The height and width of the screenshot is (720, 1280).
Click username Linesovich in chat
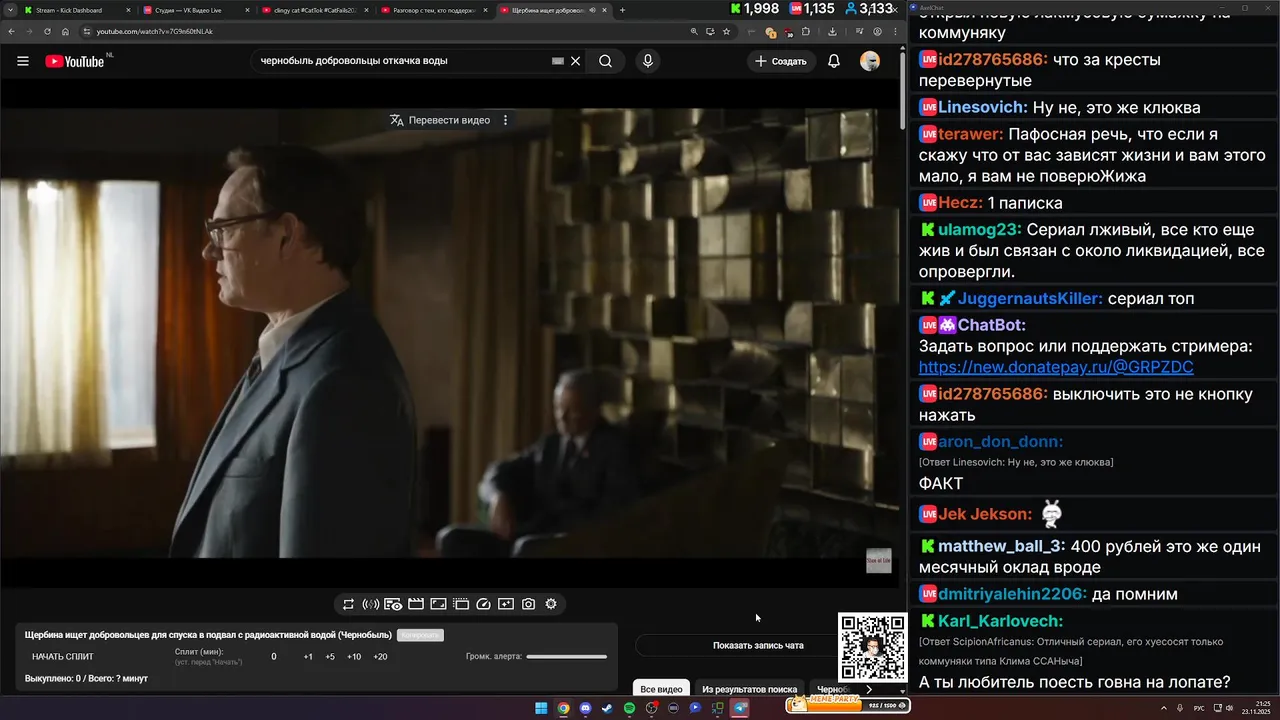982,107
